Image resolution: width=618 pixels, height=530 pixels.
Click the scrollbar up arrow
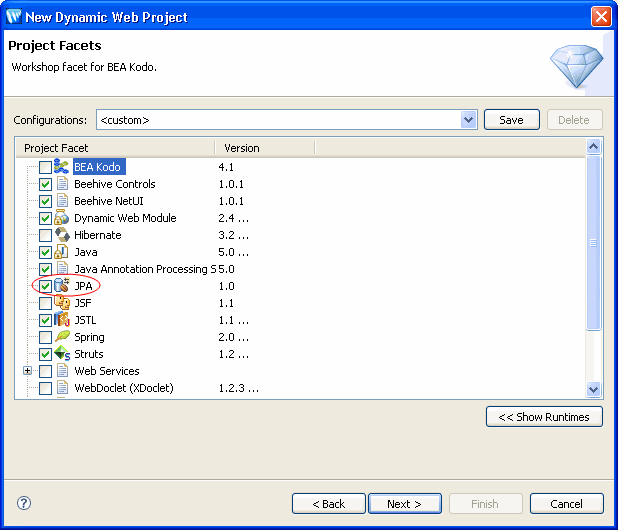(x=593, y=147)
